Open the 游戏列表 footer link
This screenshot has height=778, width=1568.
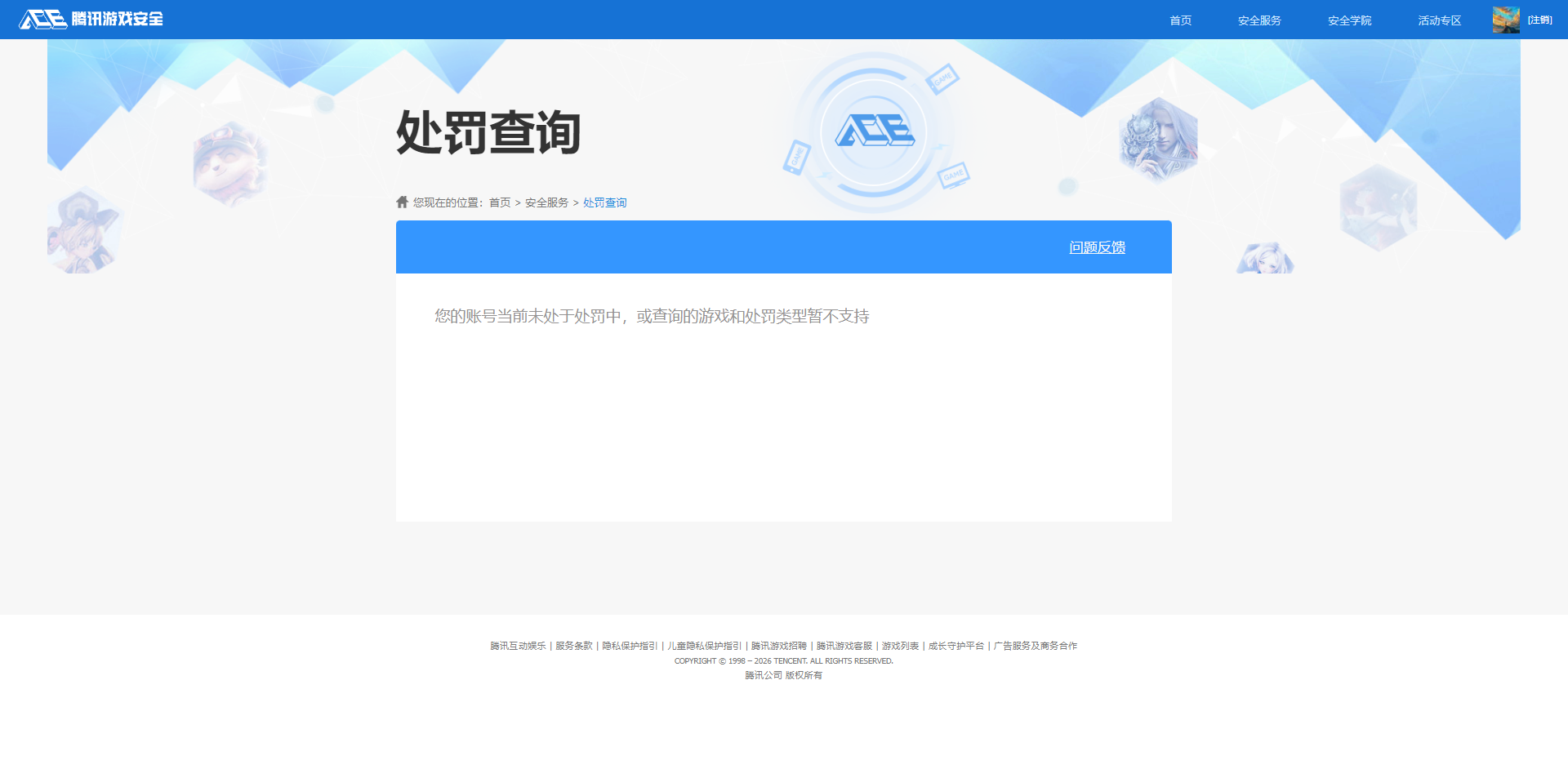(900, 645)
